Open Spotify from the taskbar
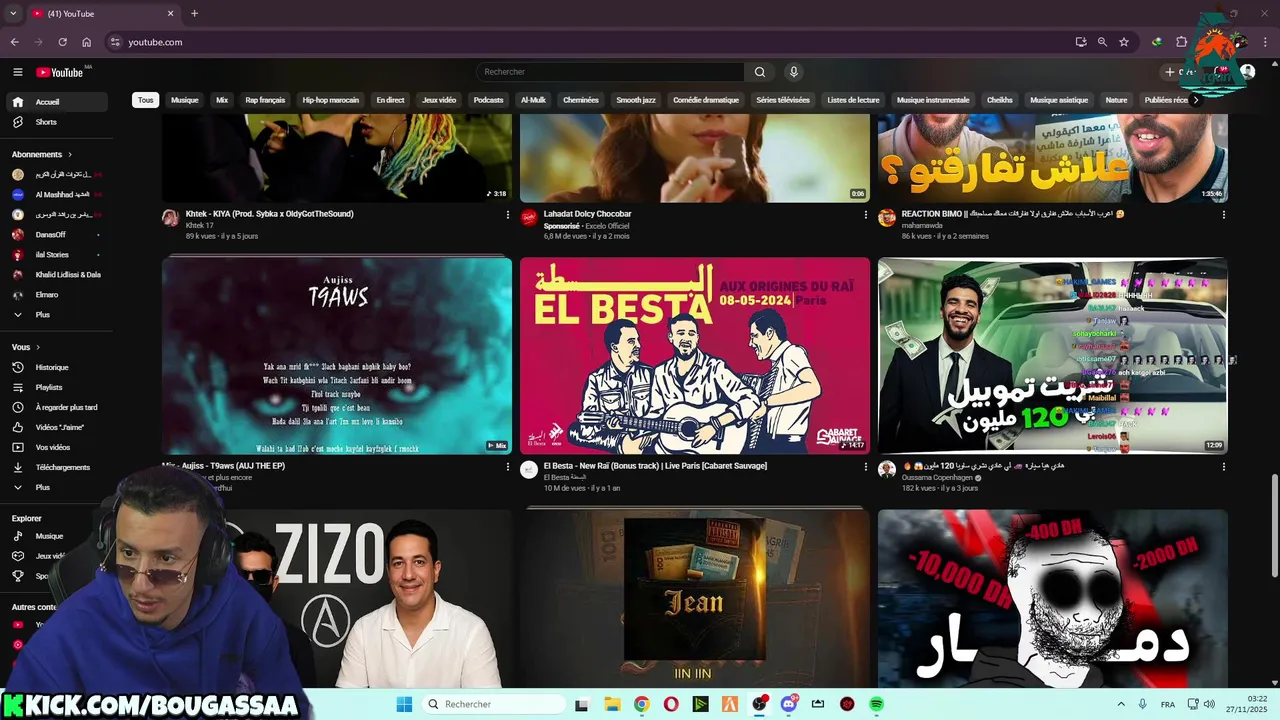The width and height of the screenshot is (1280, 720). tap(876, 704)
